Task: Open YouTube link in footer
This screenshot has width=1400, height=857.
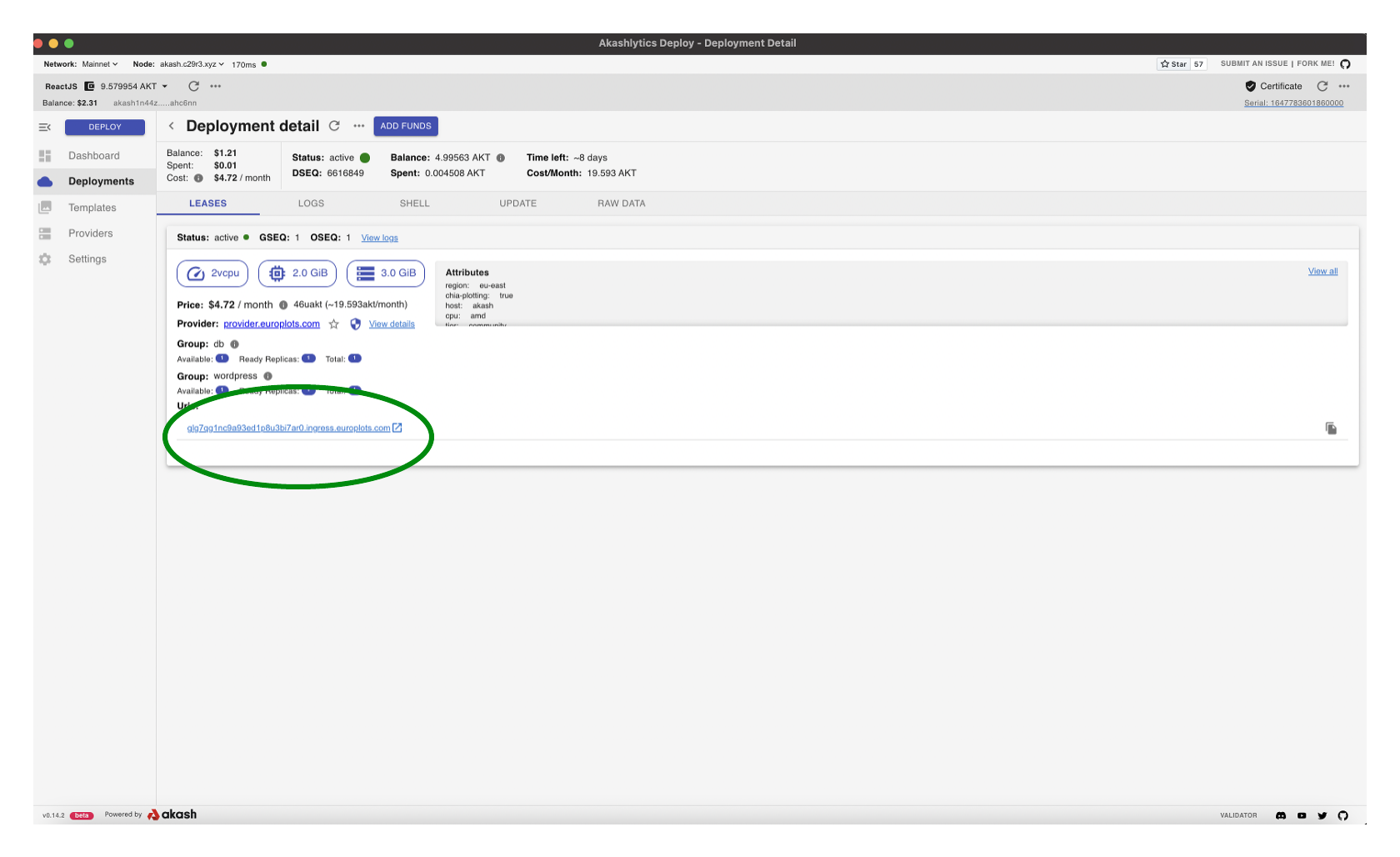Action: tap(1302, 815)
